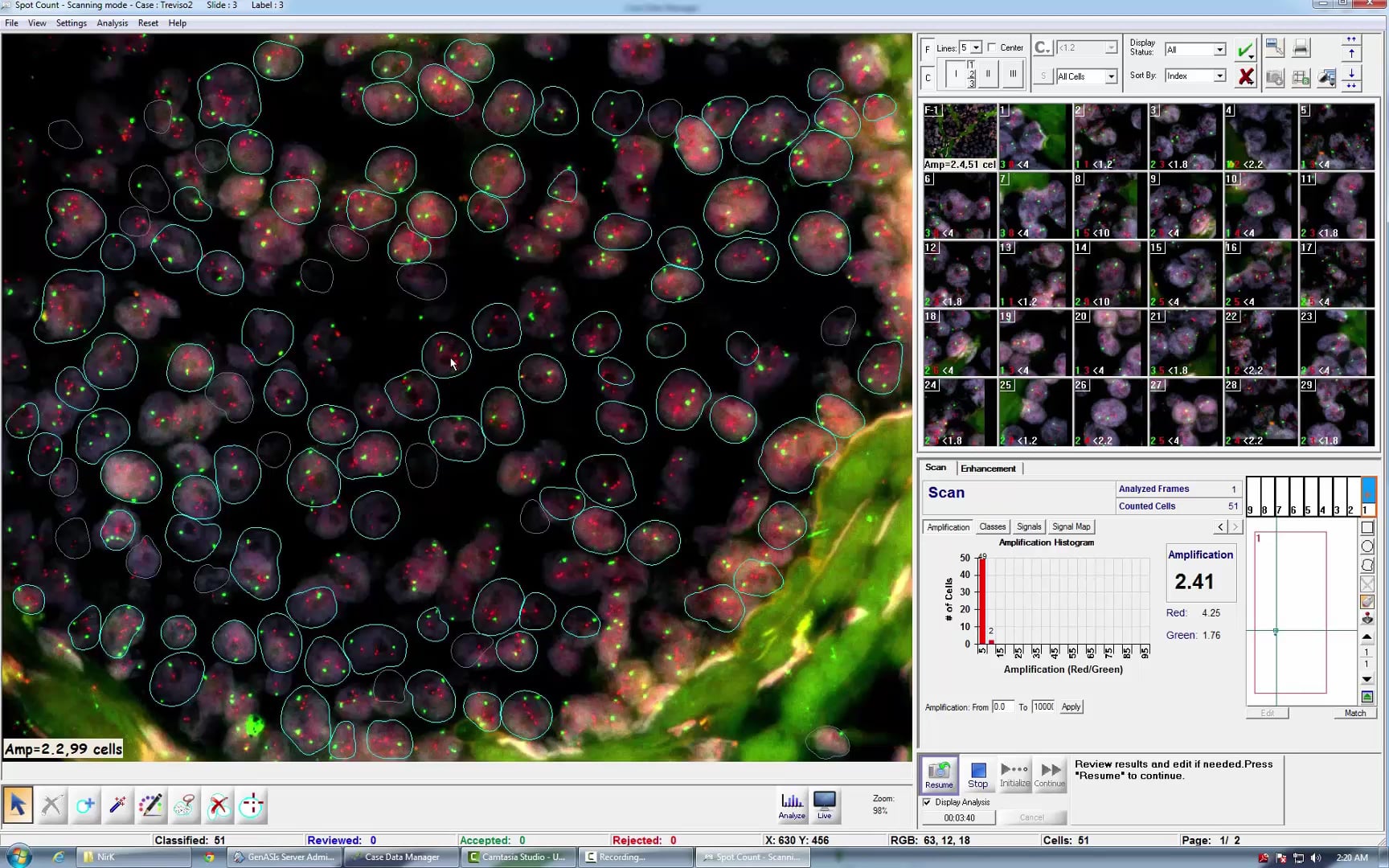This screenshot has width=1389, height=868.
Task: Select the crosshair target tool
Action: (x=252, y=805)
